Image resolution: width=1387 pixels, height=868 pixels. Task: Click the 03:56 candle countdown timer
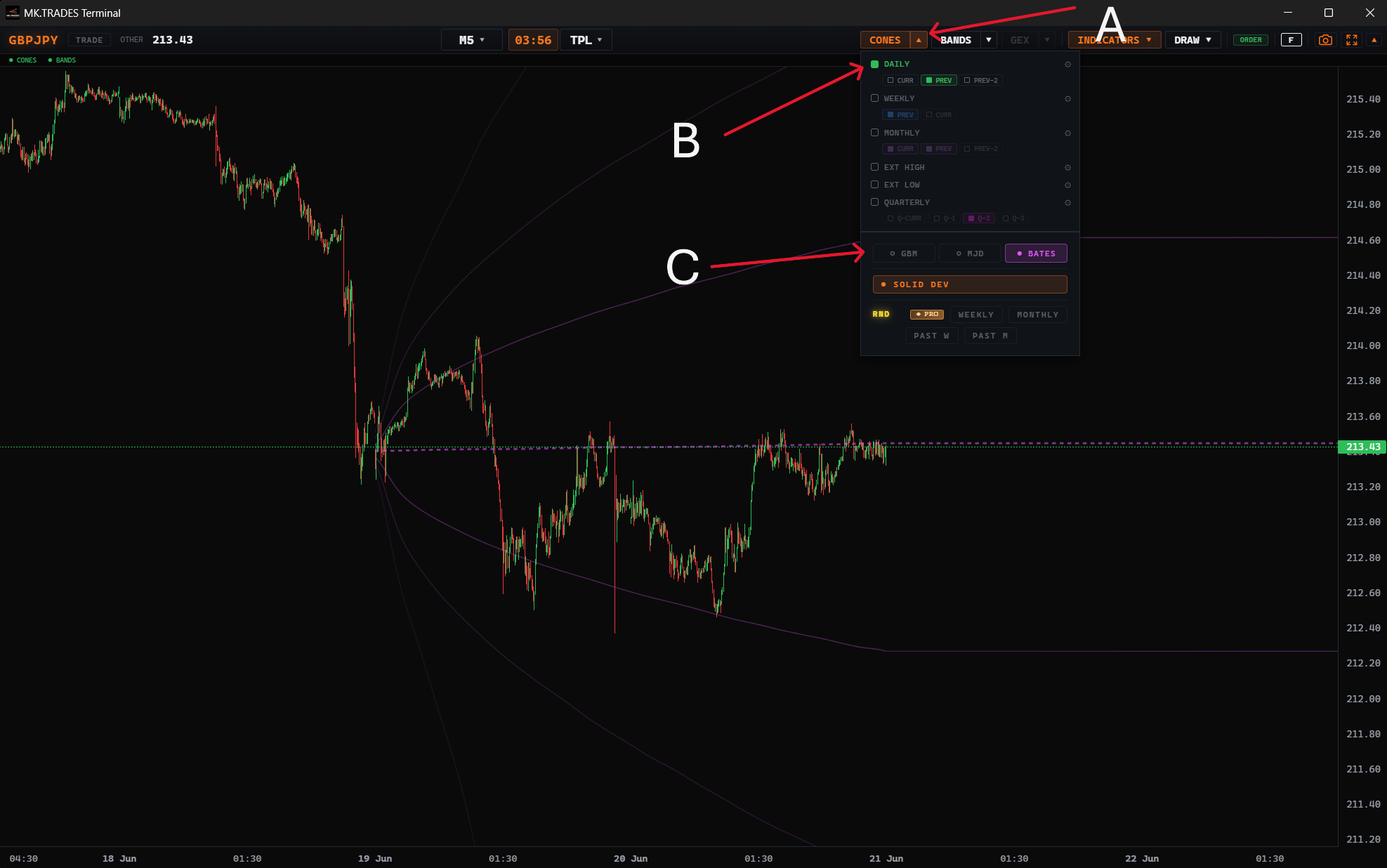[x=533, y=40]
